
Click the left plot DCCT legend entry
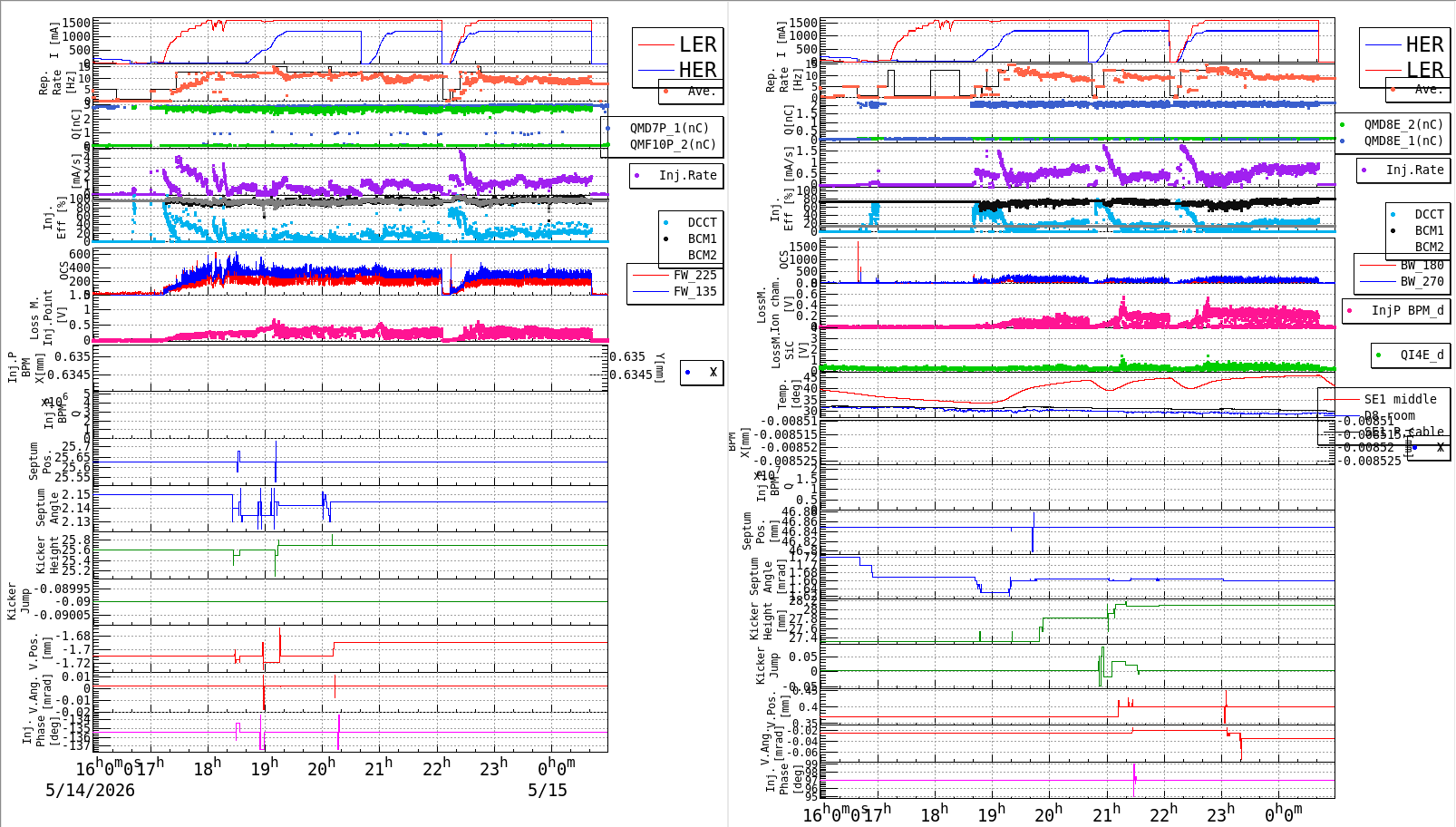(x=702, y=222)
